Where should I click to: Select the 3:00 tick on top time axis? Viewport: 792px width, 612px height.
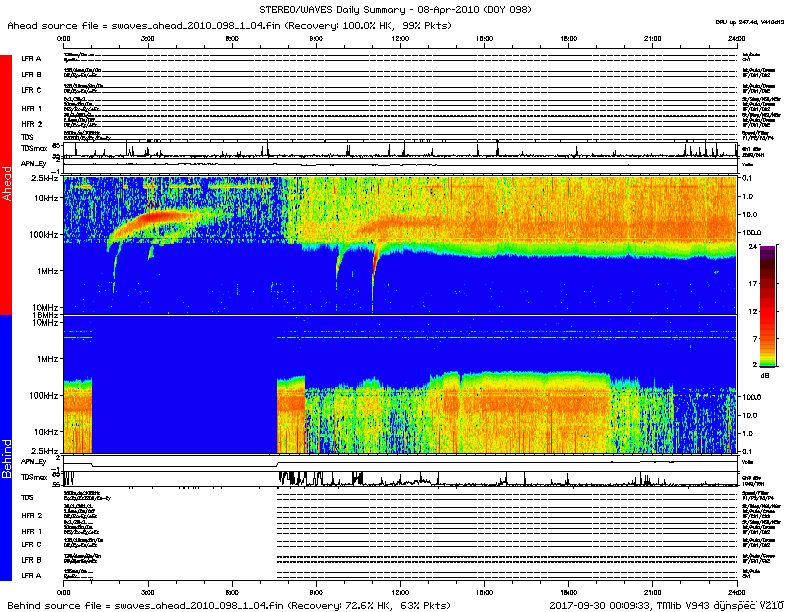pyautogui.click(x=147, y=37)
